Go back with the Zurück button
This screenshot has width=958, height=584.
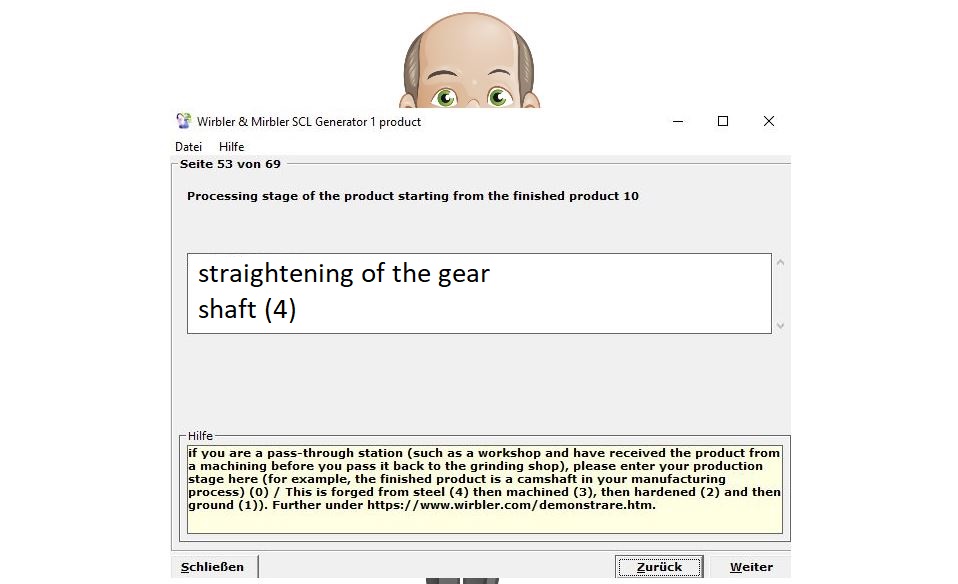pyautogui.click(x=659, y=567)
